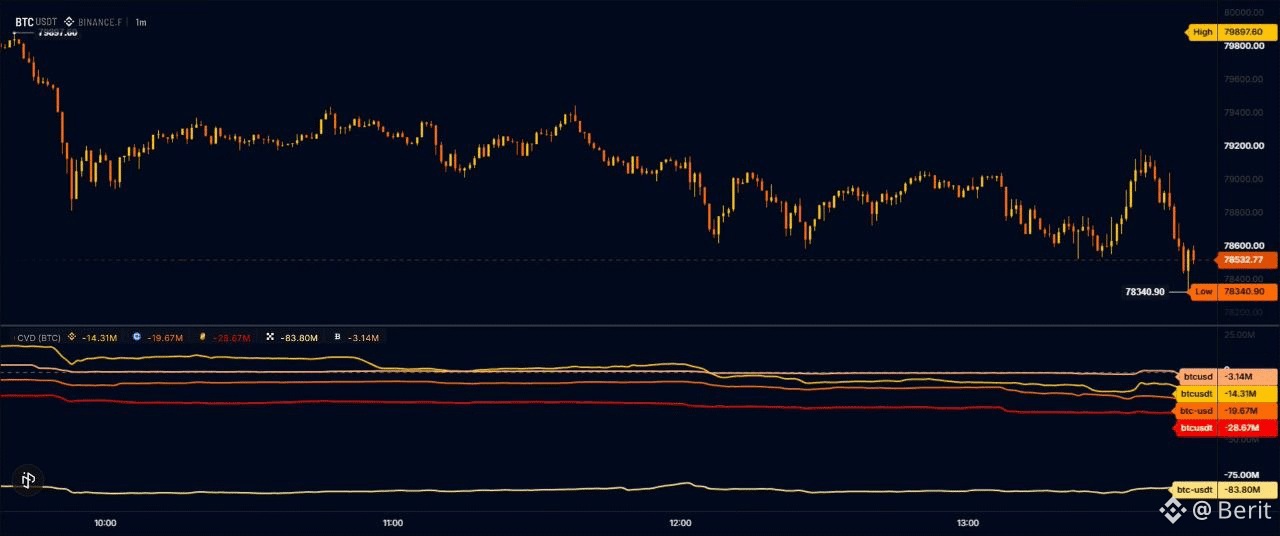The height and width of the screenshot is (536, 1280).
Task: Click the BINANCE.F exchange label
Action: click(x=101, y=21)
